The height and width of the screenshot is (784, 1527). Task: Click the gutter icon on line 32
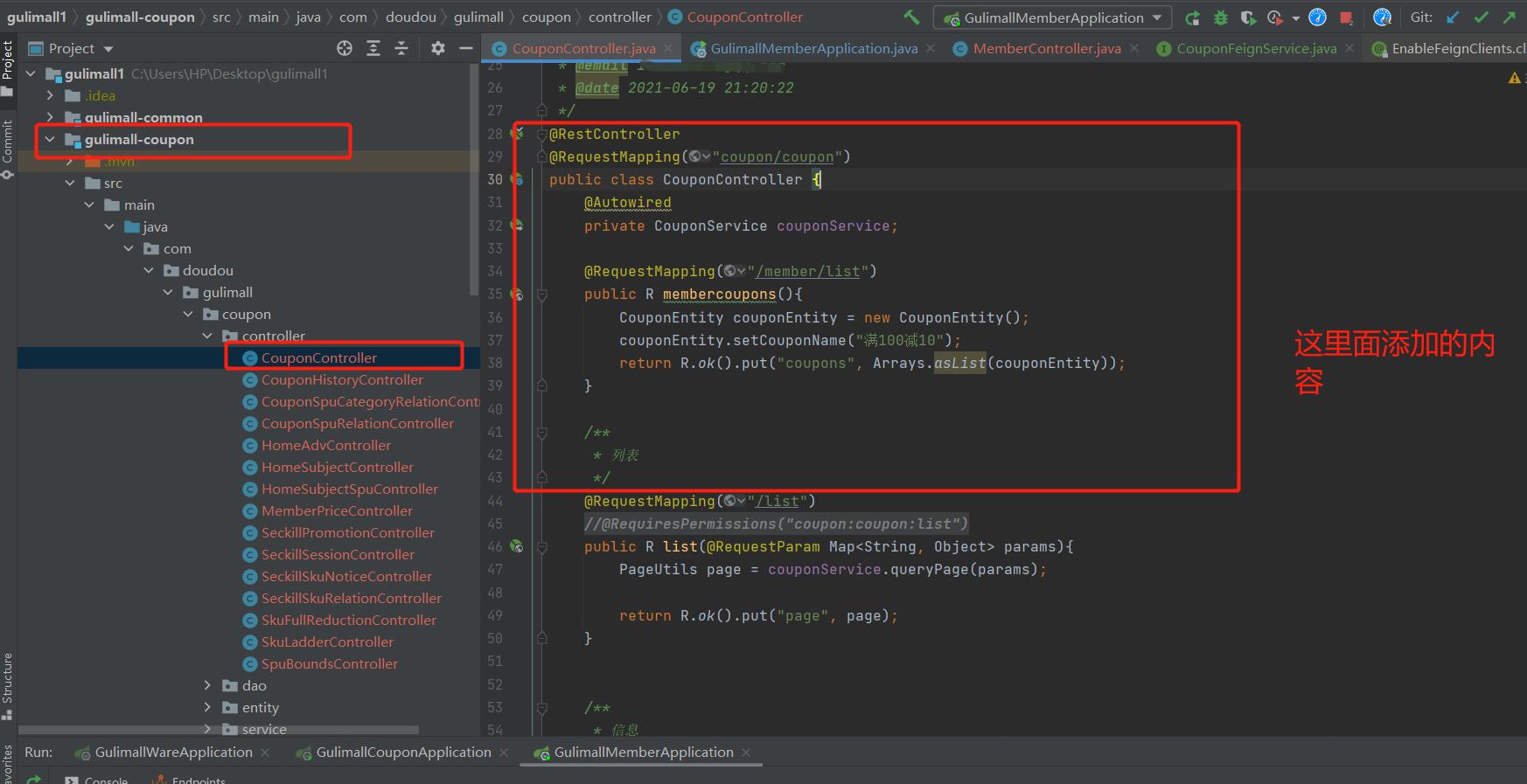(518, 225)
